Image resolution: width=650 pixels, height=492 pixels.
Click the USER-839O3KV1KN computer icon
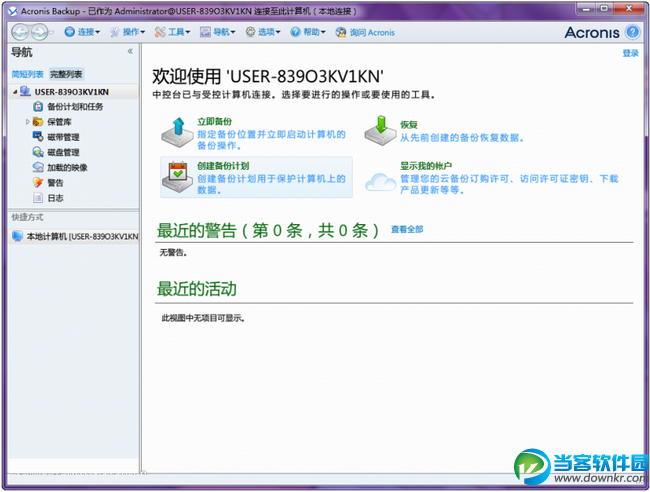[x=25, y=91]
